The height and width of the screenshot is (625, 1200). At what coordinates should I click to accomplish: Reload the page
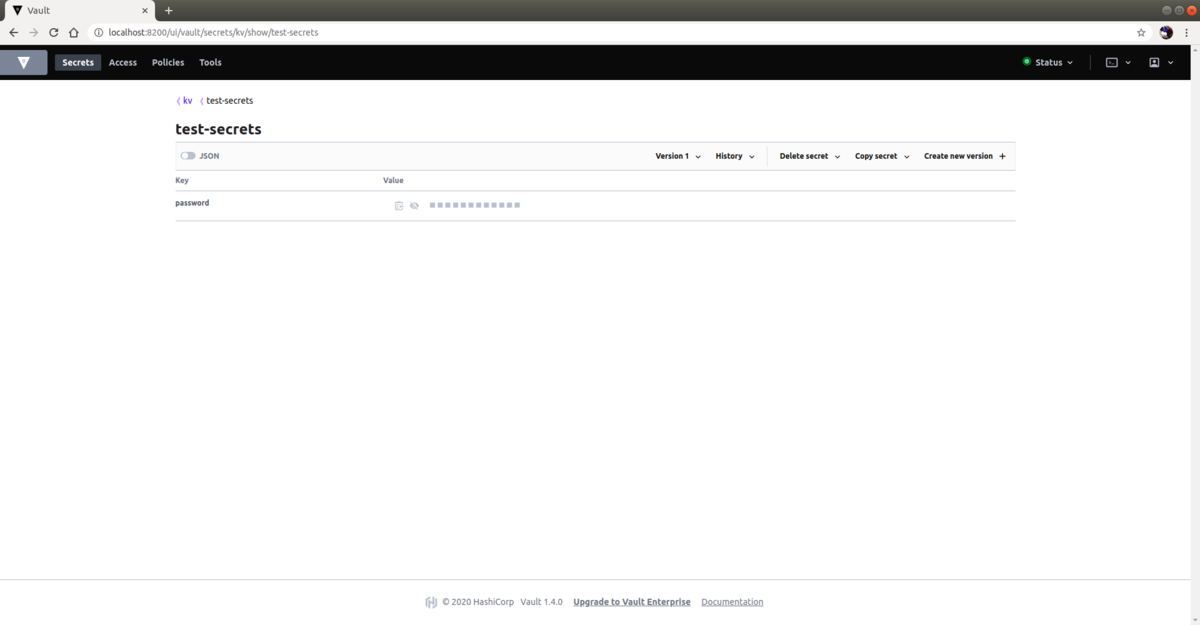click(54, 32)
